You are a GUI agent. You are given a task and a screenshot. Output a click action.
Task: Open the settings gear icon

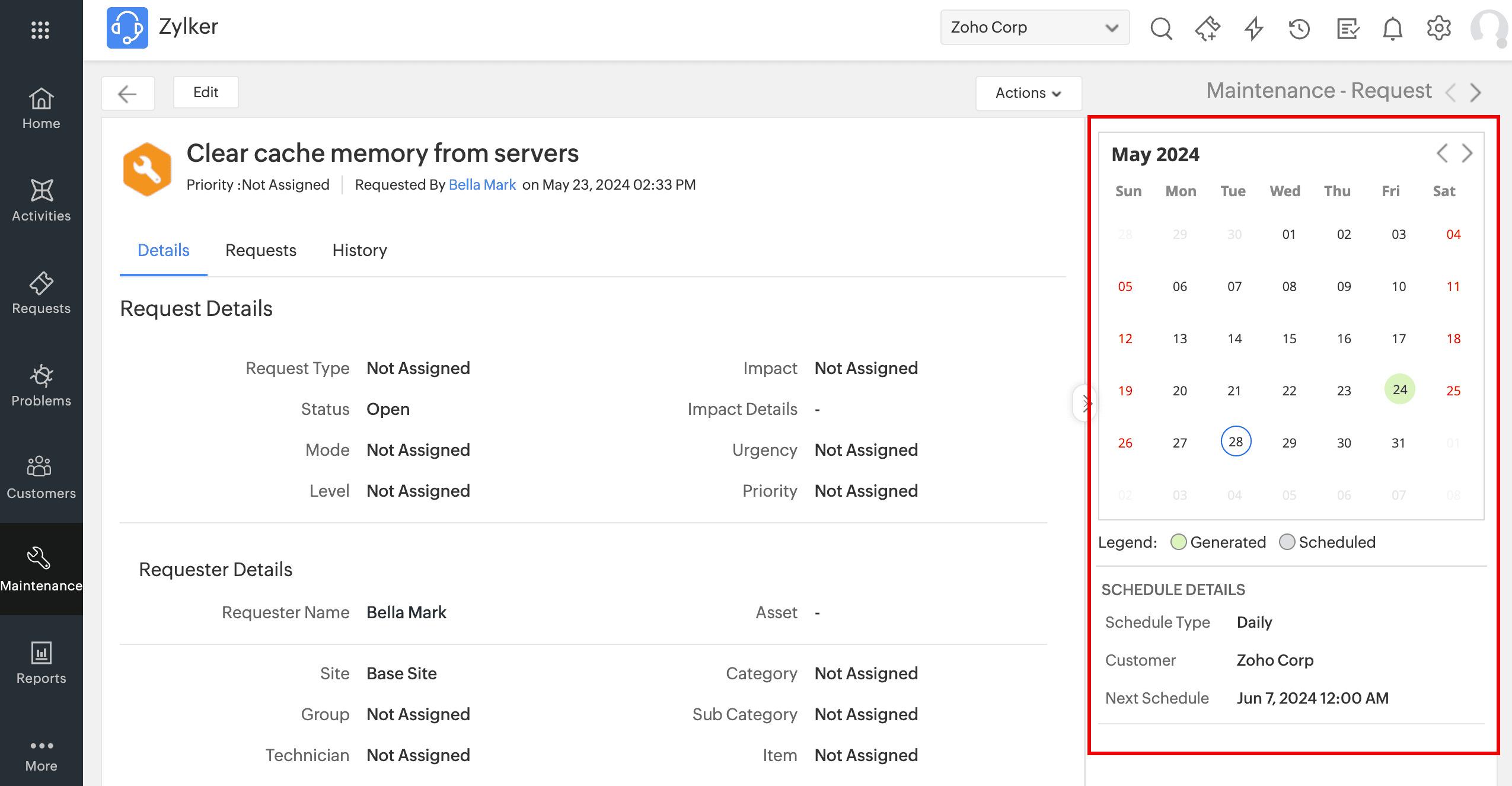click(1438, 28)
